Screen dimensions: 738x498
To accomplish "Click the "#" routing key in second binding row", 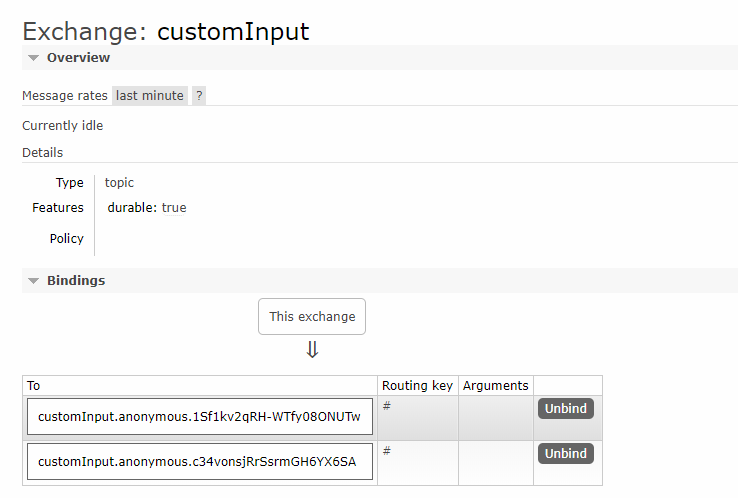I will (386, 450).
